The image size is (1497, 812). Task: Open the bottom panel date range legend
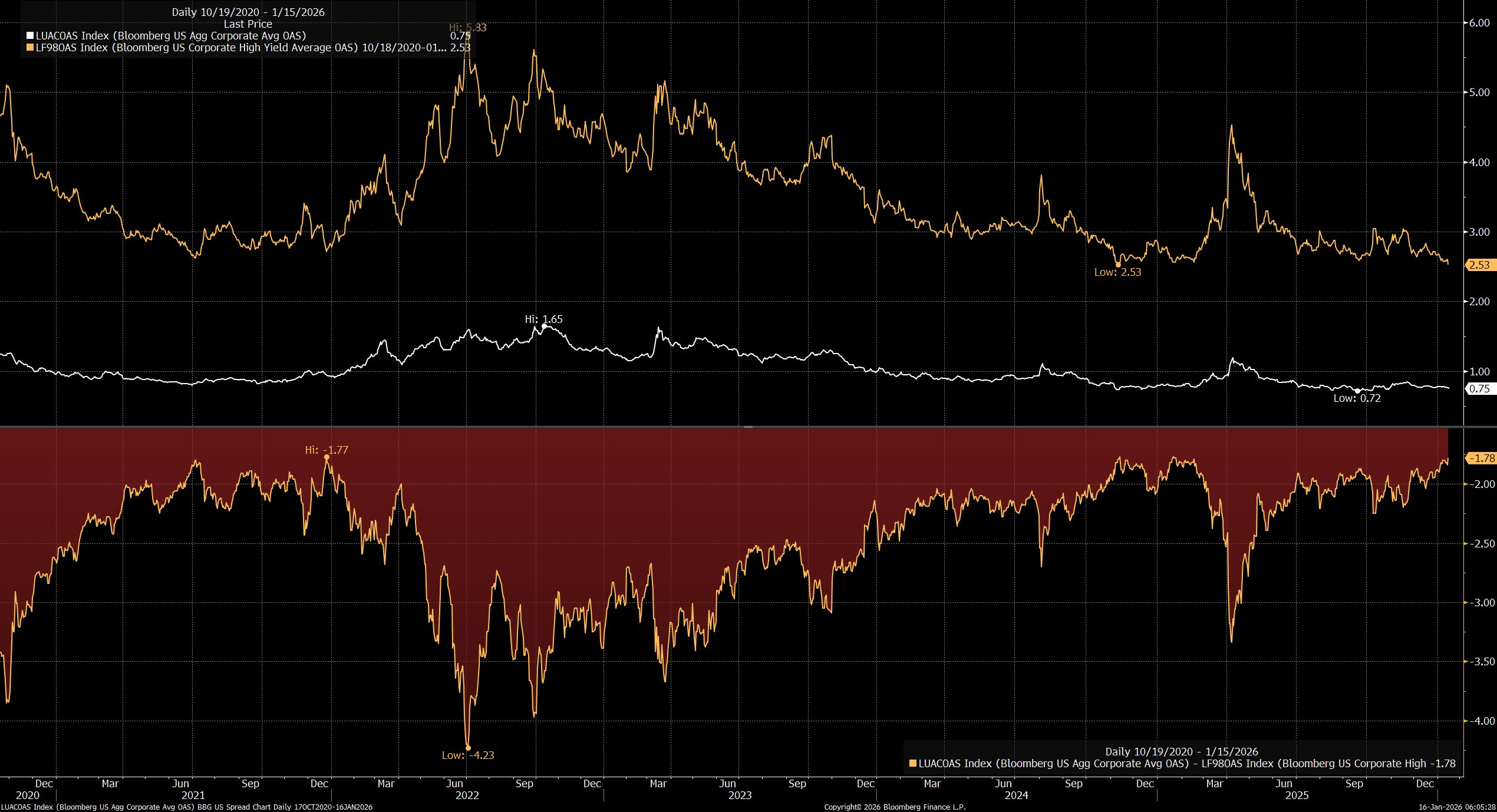1181,752
